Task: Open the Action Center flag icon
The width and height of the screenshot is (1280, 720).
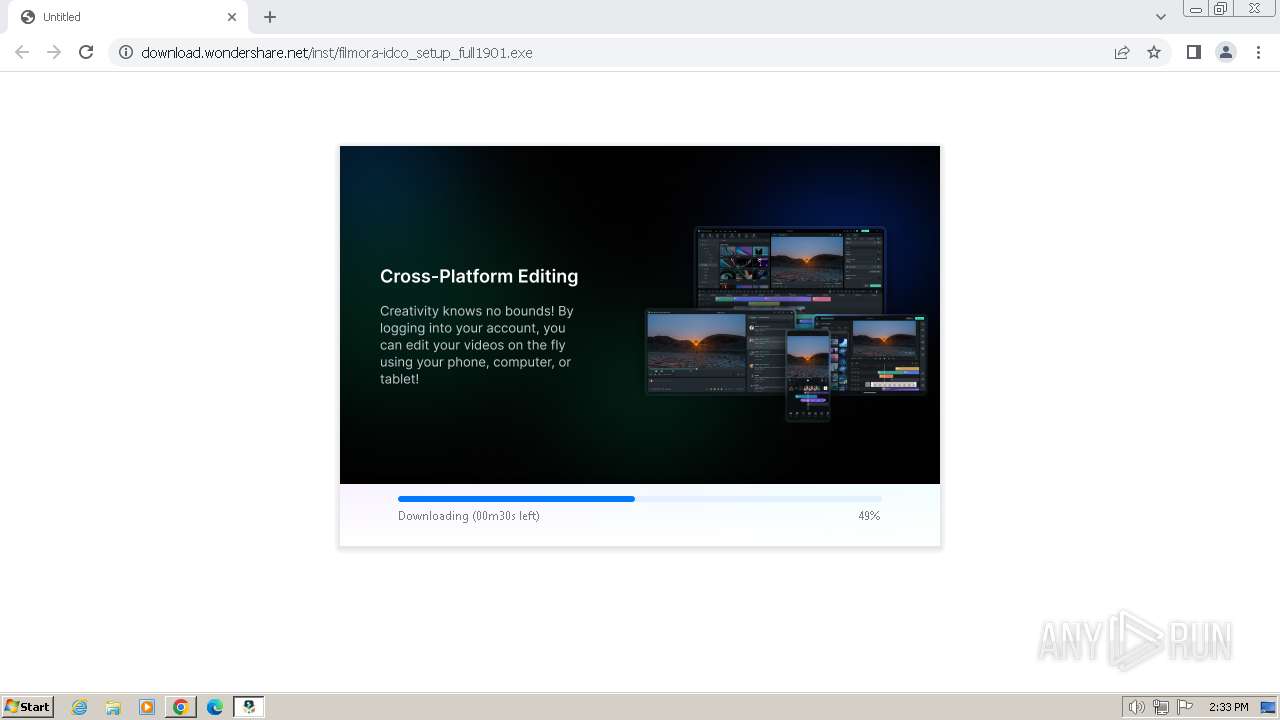Action: point(1185,707)
